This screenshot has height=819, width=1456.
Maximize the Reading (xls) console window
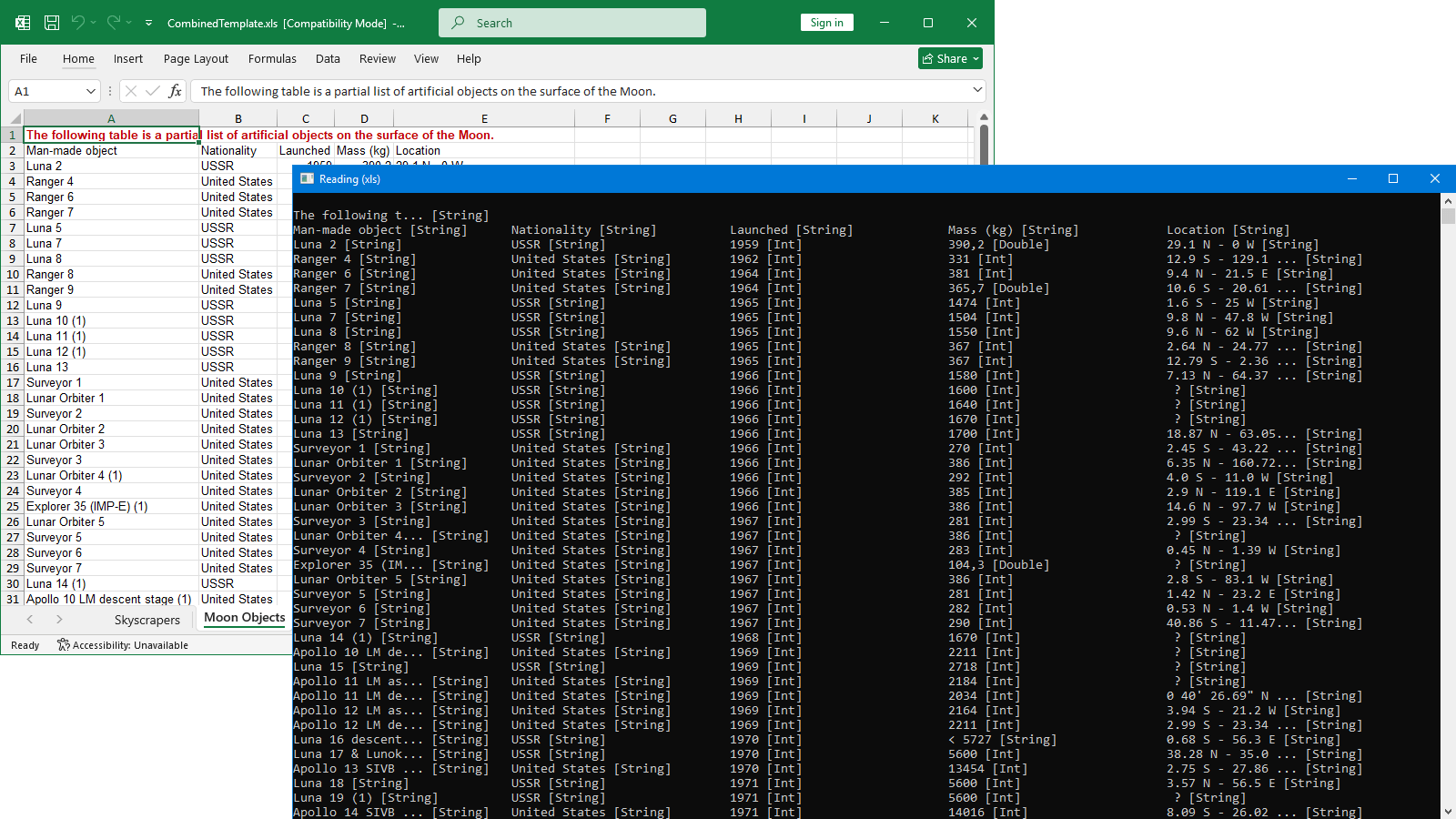coord(1392,178)
